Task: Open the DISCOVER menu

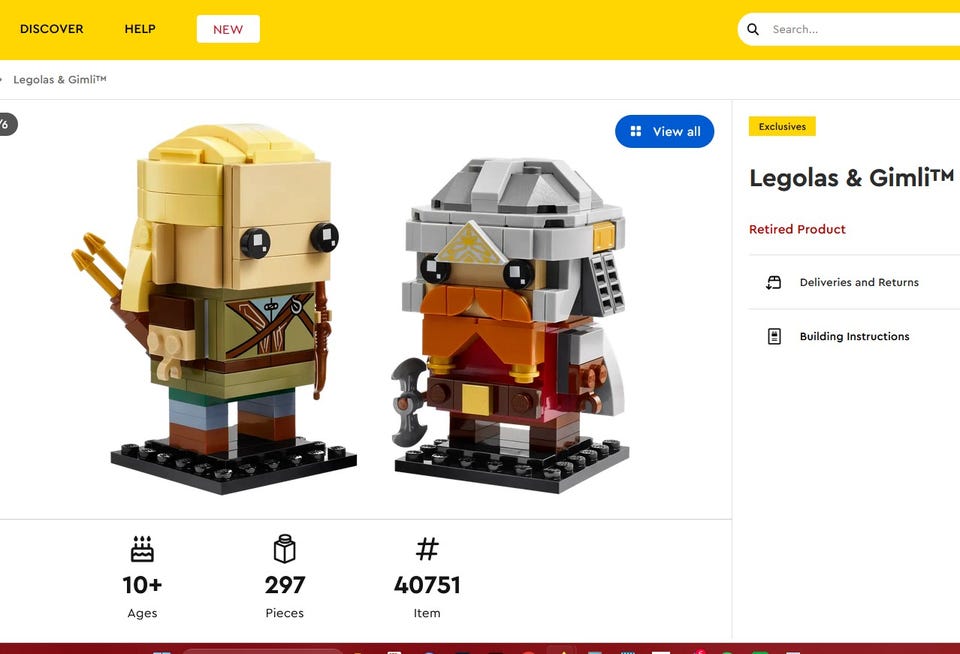Action: point(51,29)
